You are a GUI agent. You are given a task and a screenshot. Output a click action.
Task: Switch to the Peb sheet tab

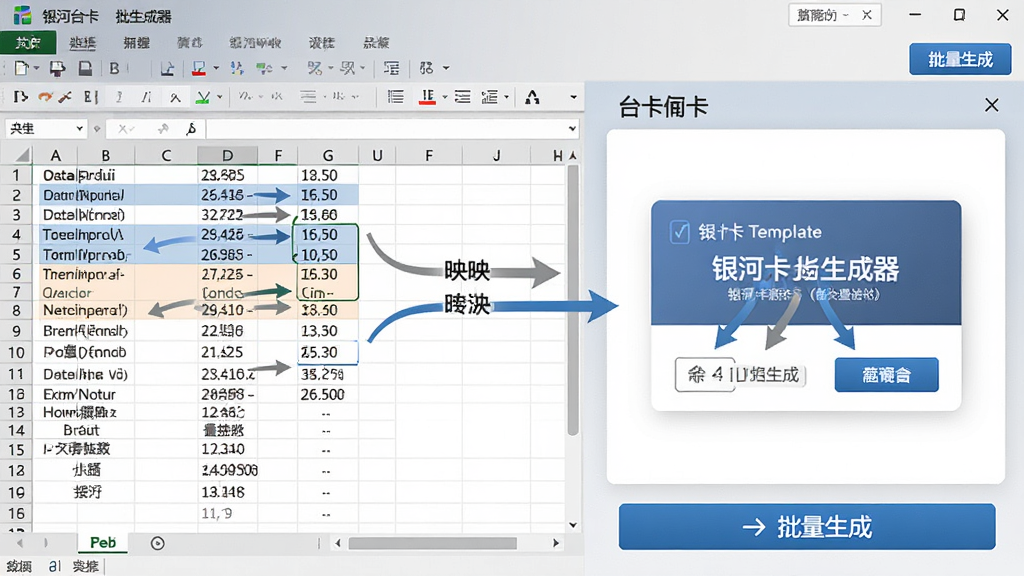[103, 543]
